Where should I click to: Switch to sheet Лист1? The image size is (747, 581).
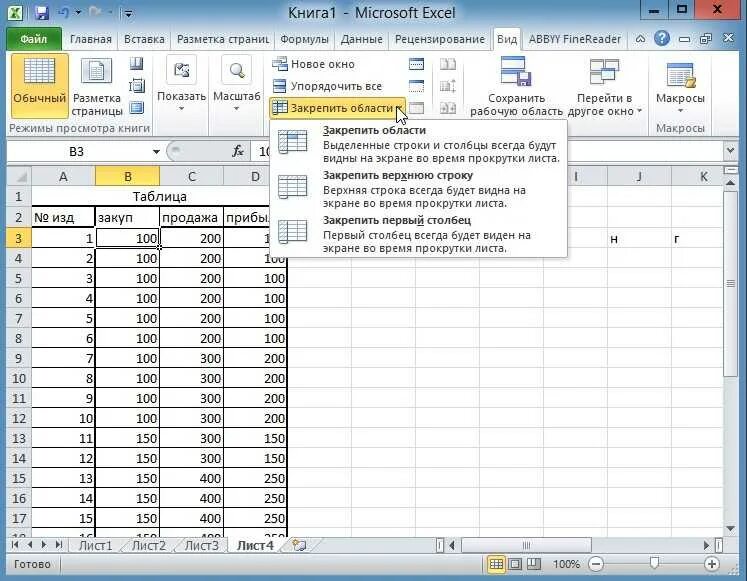[x=95, y=545]
